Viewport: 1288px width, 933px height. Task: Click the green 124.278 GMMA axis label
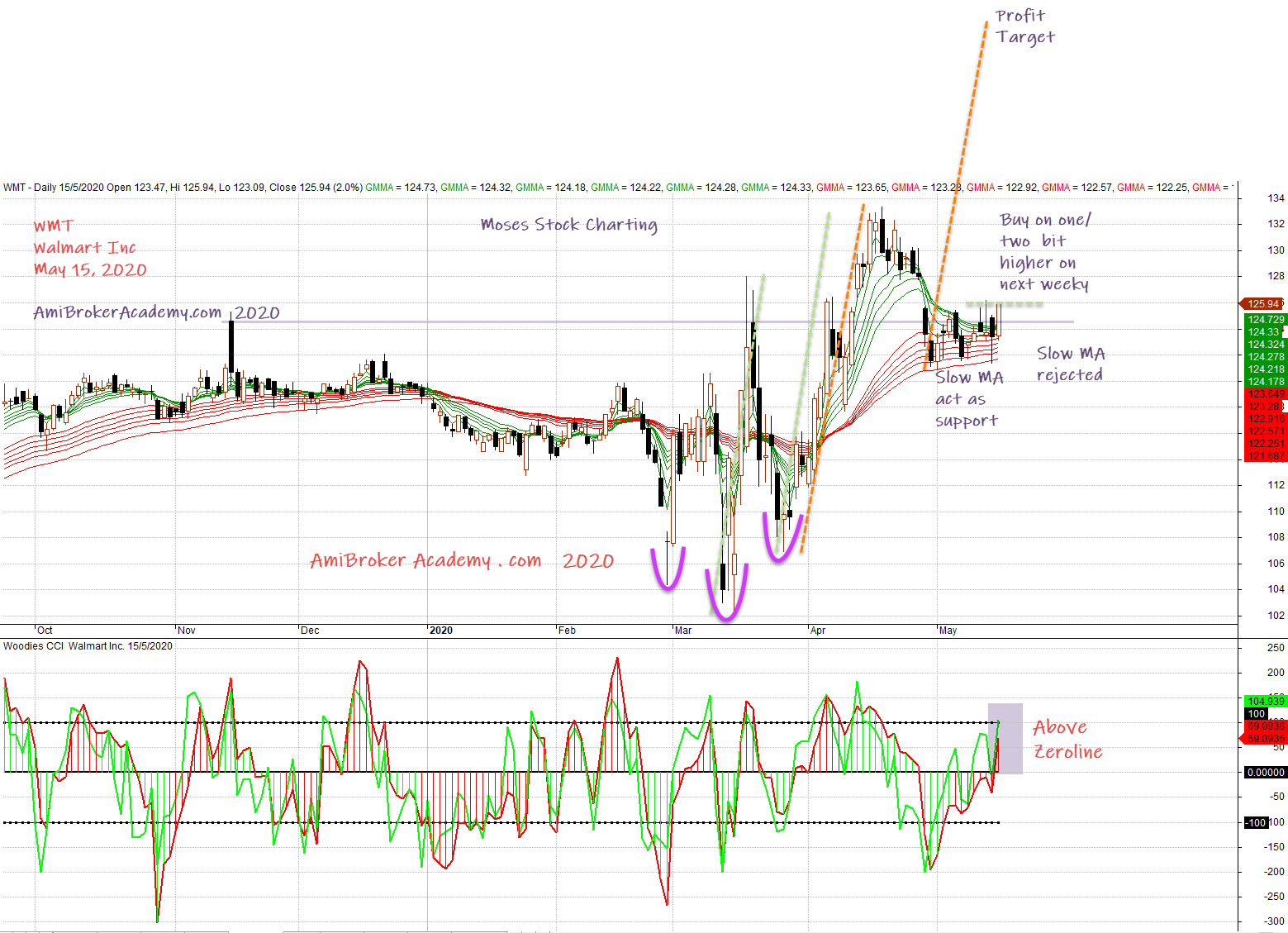click(x=1266, y=357)
